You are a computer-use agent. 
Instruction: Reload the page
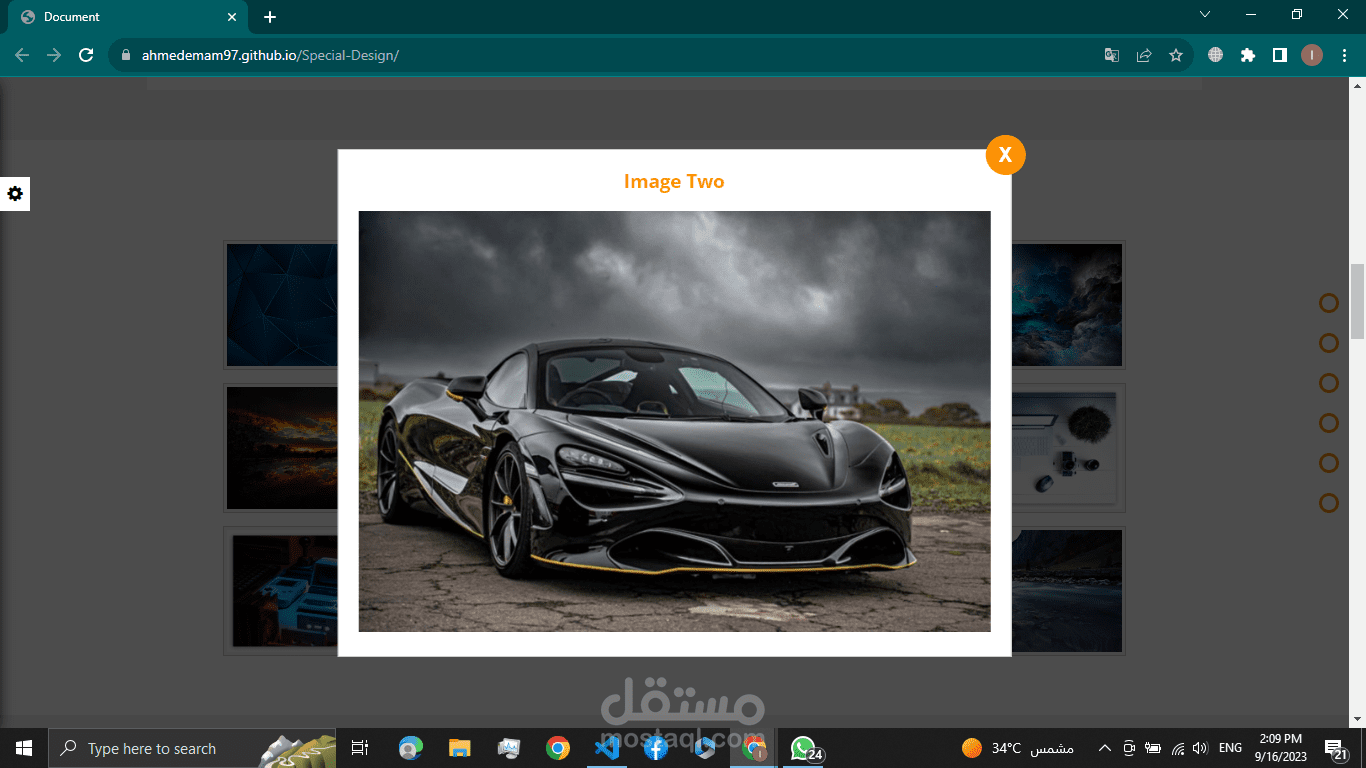pos(86,55)
